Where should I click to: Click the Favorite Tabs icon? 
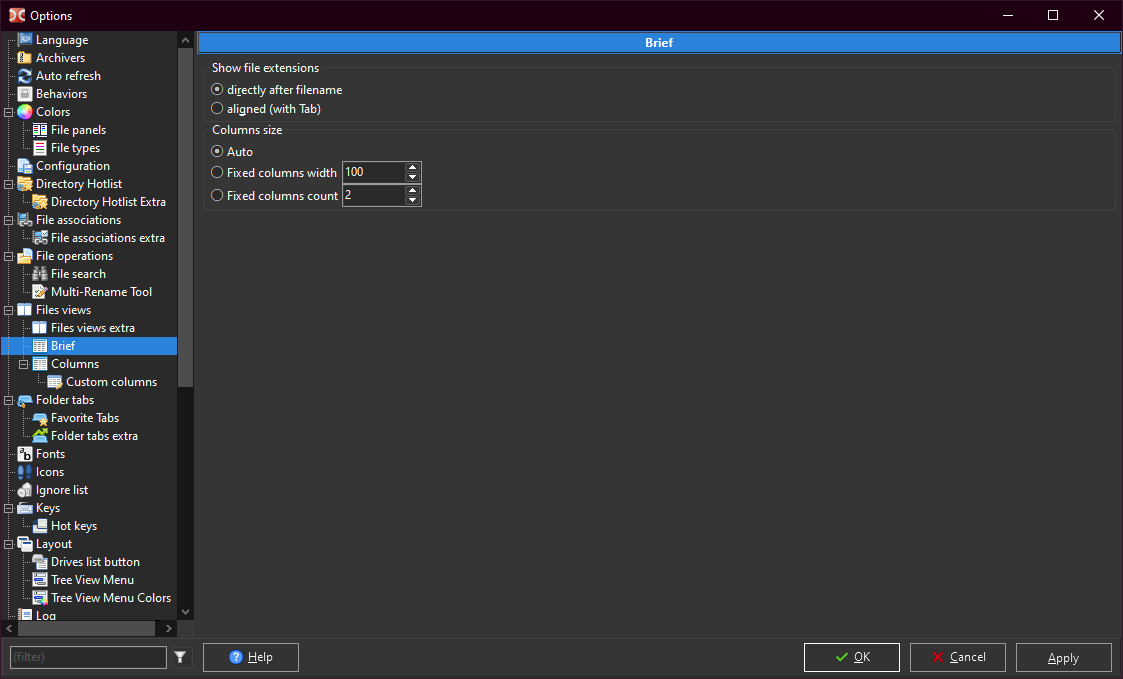click(40, 418)
